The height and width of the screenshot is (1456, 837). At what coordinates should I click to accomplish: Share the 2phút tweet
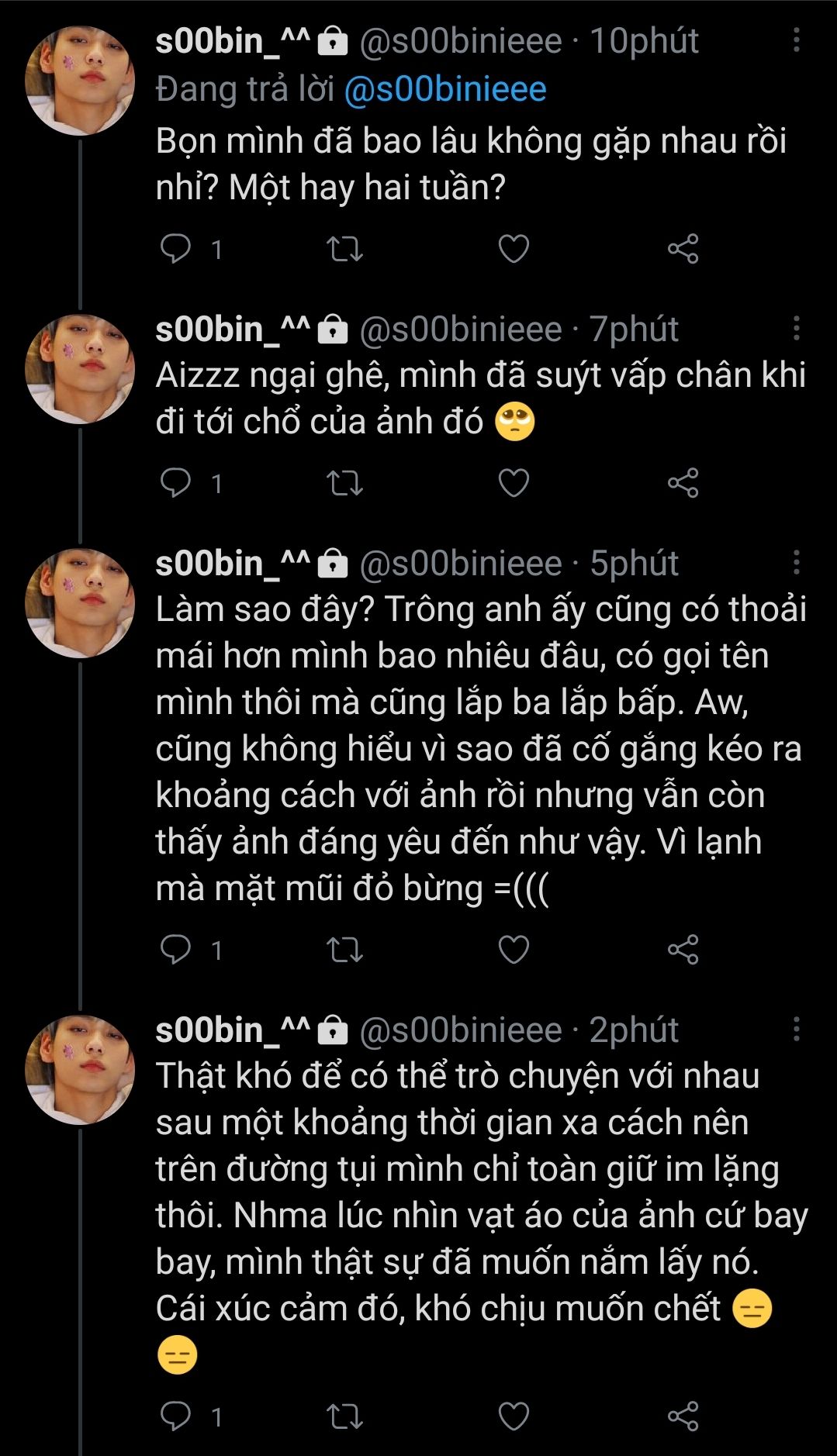(x=683, y=1416)
